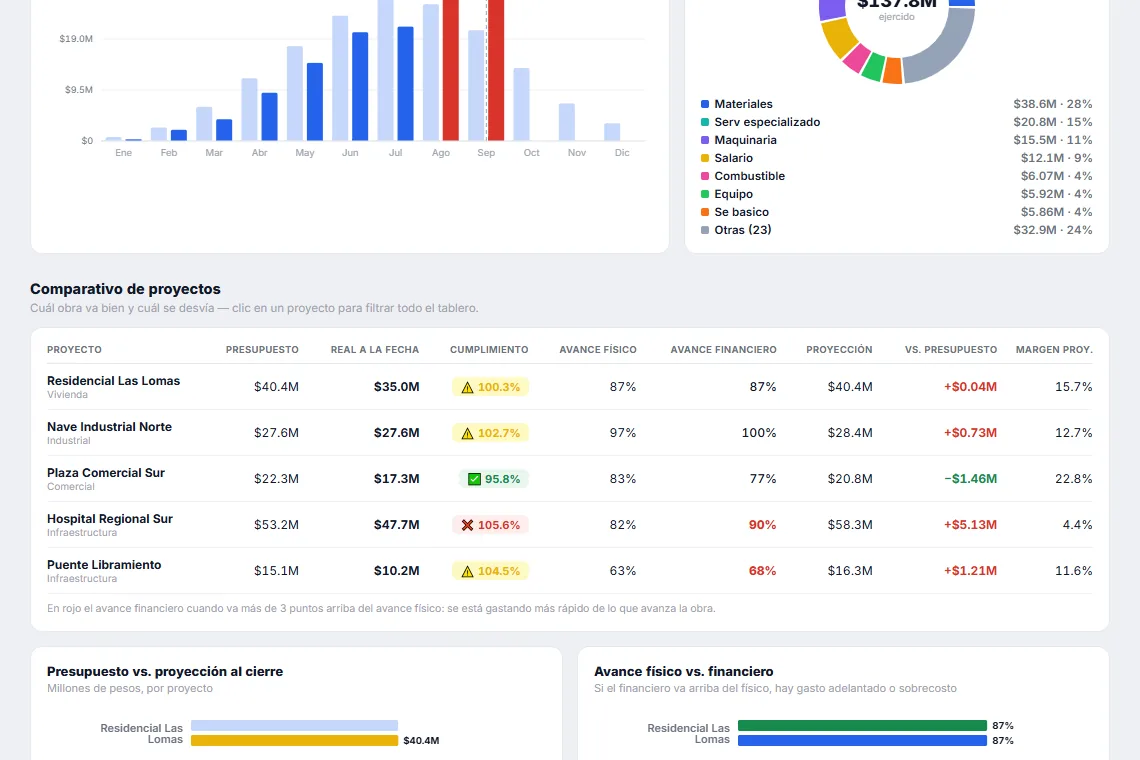Click the orange Se basico legend swatch
Screen dimensions: 1140x760
[705, 212]
